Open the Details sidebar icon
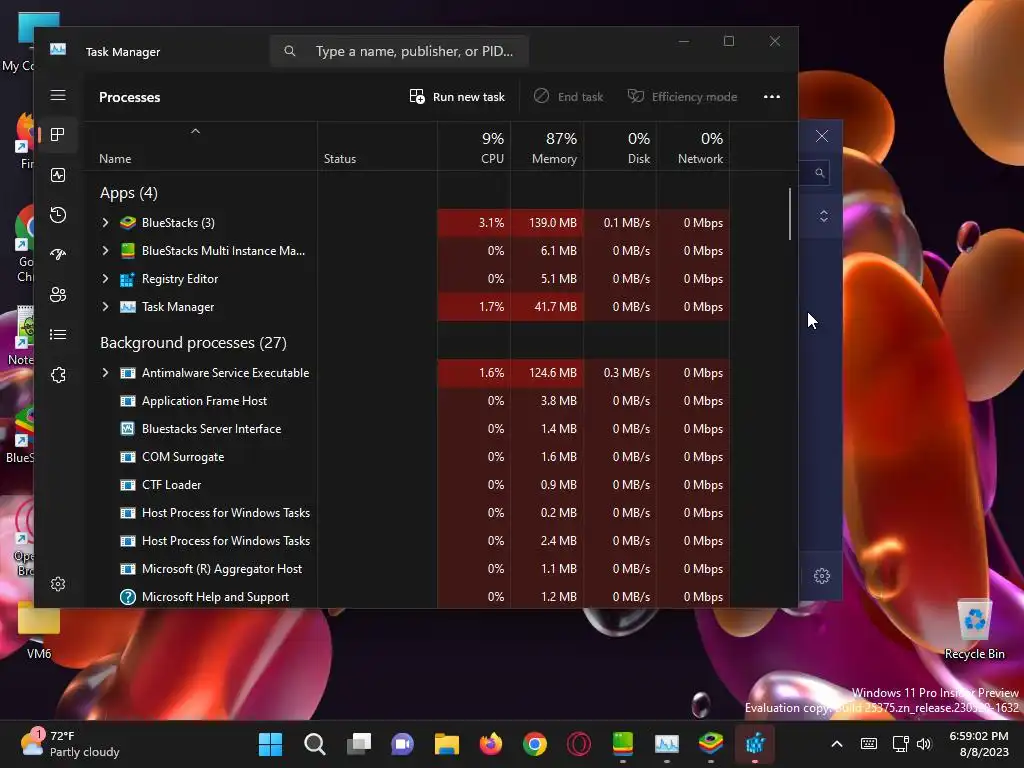The height and width of the screenshot is (768, 1024). 58,334
